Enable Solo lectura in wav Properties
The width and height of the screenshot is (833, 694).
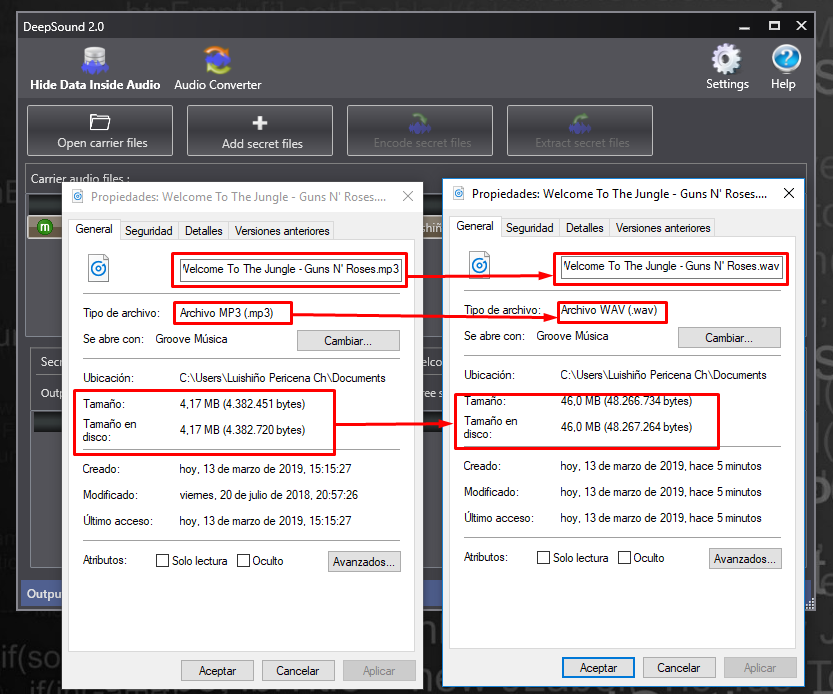tap(543, 557)
